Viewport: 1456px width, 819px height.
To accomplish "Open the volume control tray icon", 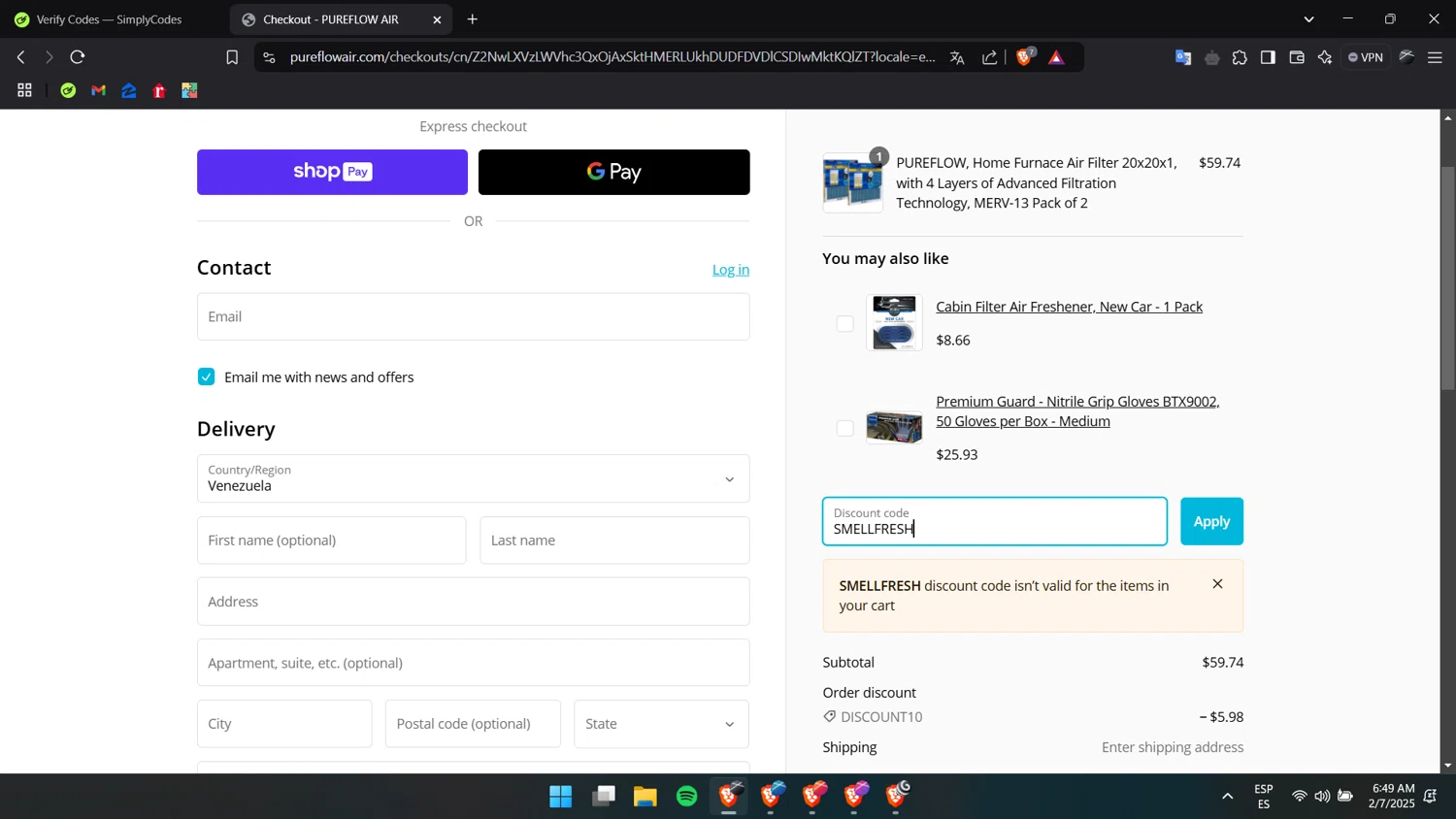I will click(x=1322, y=797).
